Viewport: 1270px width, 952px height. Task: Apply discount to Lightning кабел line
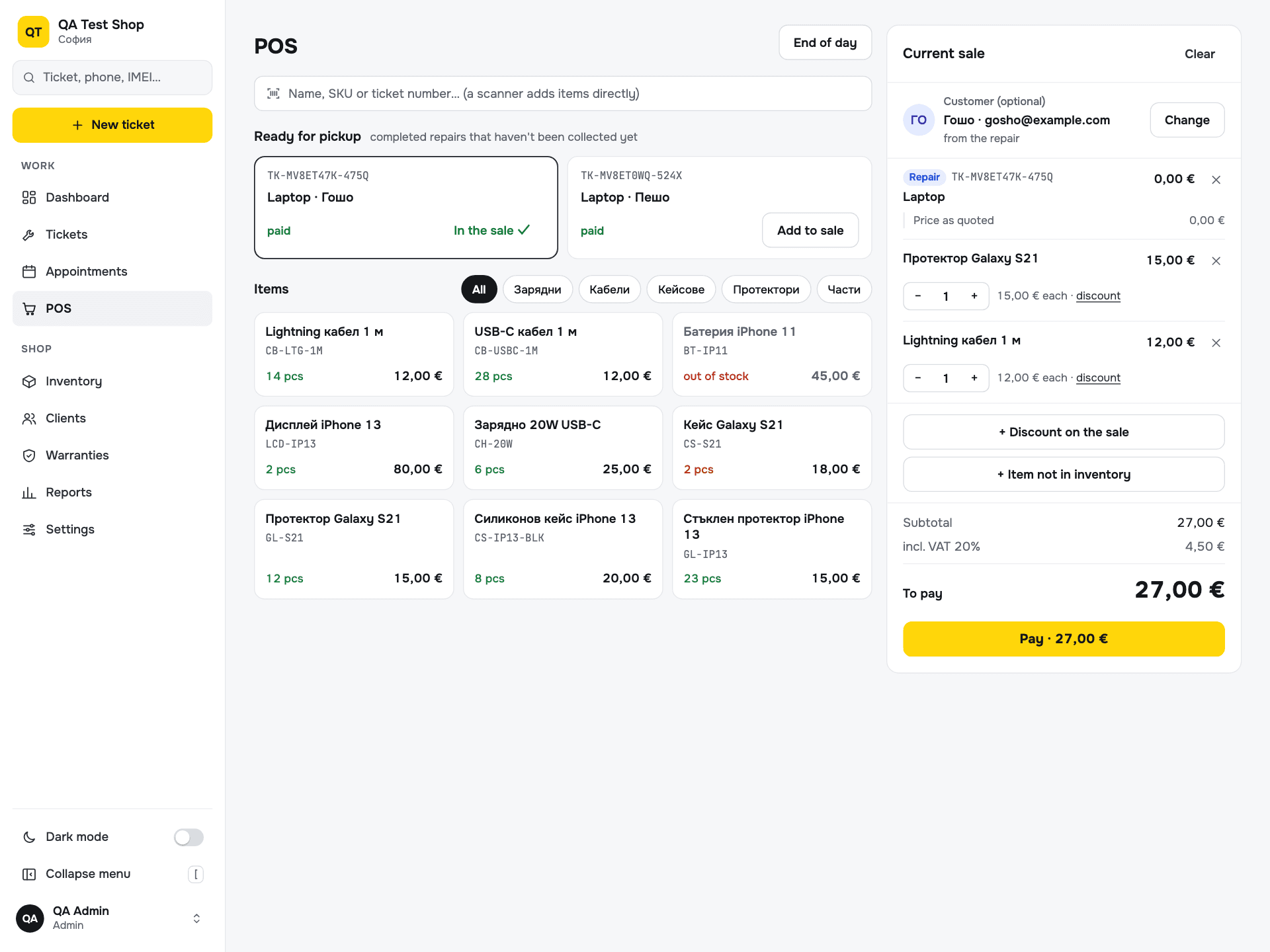pos(1098,378)
